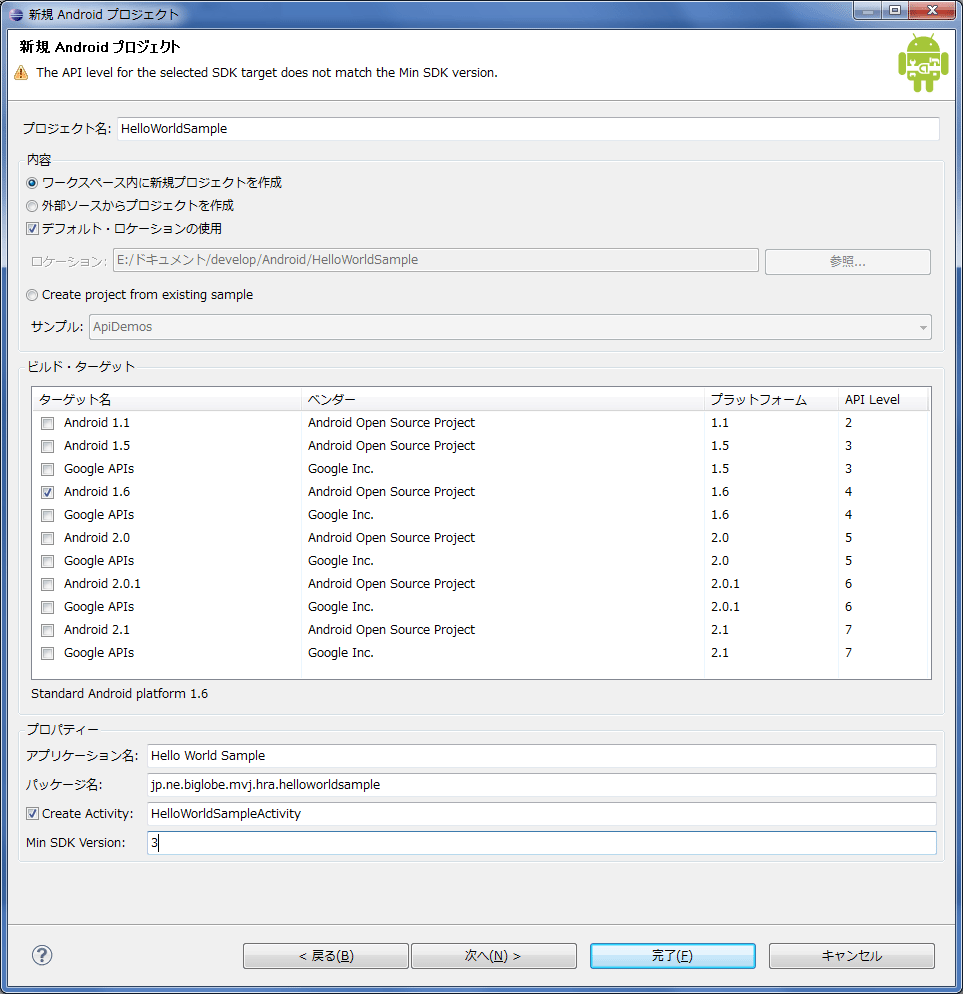Check the Android 2.1 target checkbox
The width and height of the screenshot is (963, 994).
click(x=48, y=630)
